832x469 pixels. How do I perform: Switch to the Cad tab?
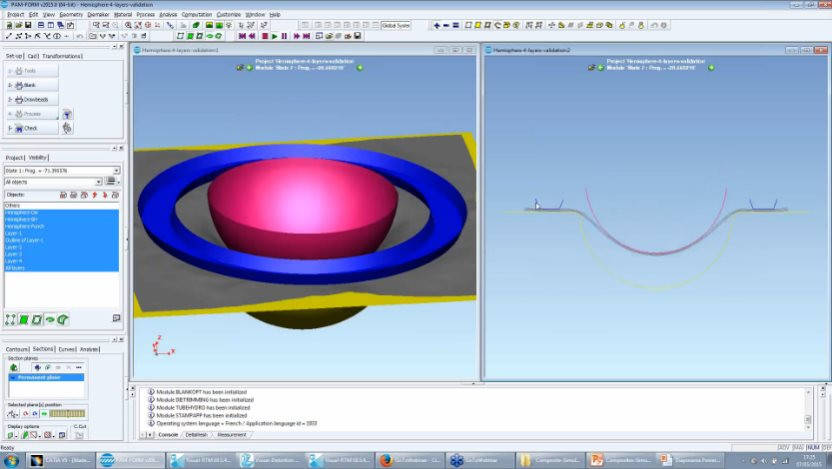point(32,56)
